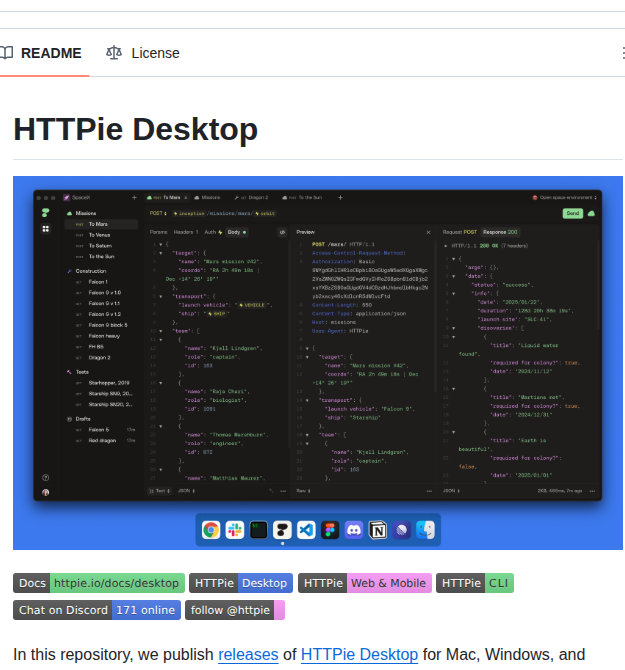Screen dimensions: 625x670
Task: Click HTTPie app icon in the screenshot's dock
Action: (x=282, y=530)
